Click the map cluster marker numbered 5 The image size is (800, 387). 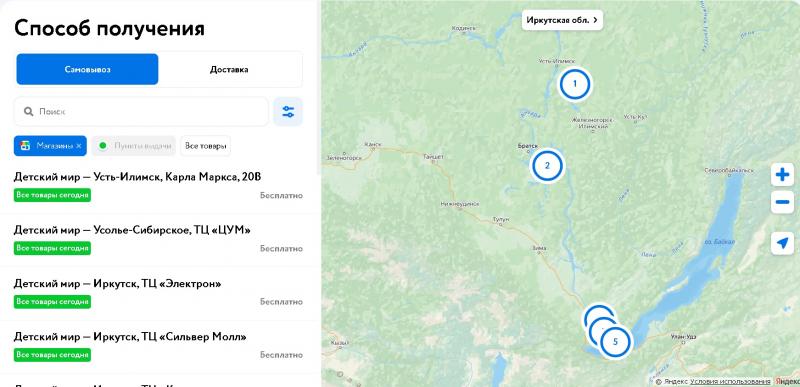pyautogui.click(x=615, y=342)
